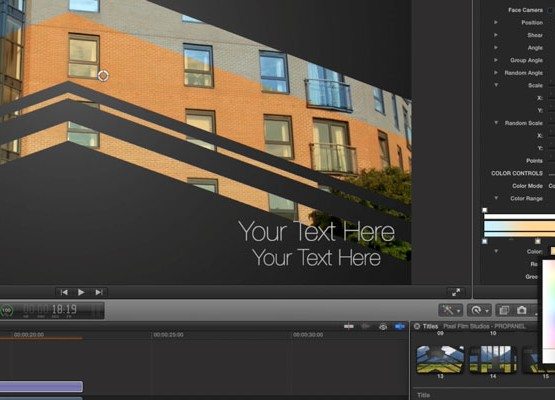The image size is (555, 400).
Task: Click the Titles browser heading
Action: (x=430, y=326)
